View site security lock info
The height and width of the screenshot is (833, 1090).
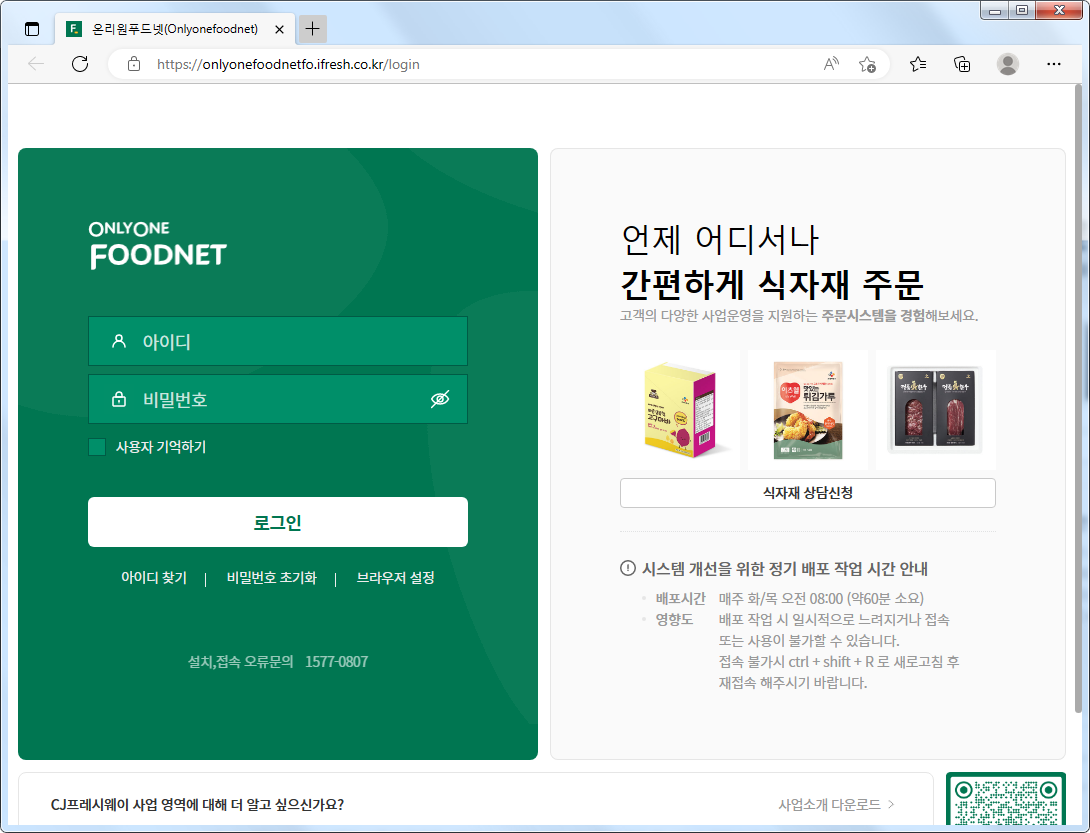[x=134, y=65]
